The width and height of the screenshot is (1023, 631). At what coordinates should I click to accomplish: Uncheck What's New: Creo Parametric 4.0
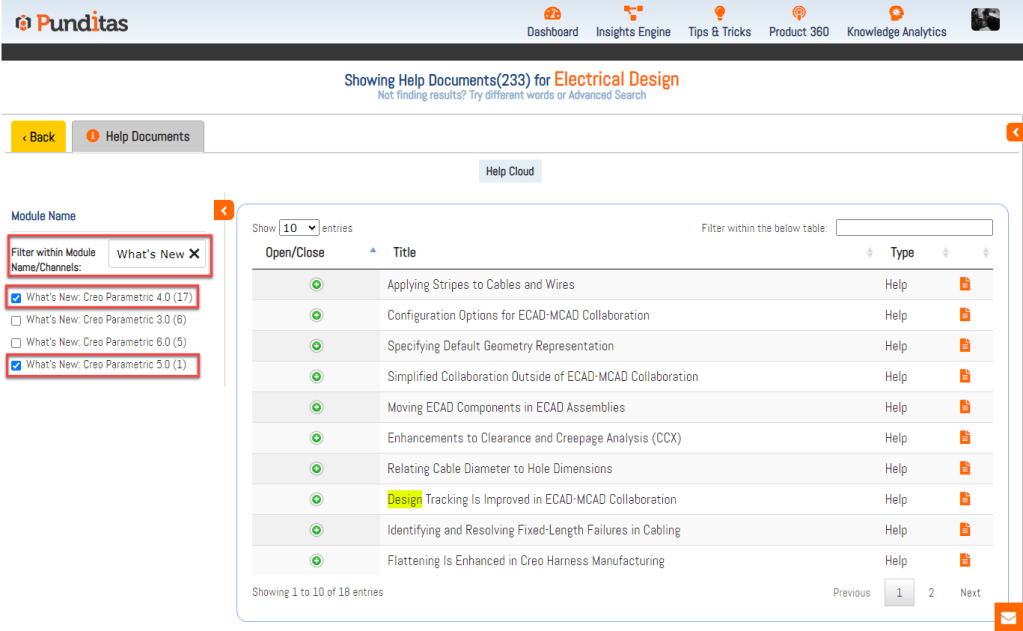click(16, 297)
